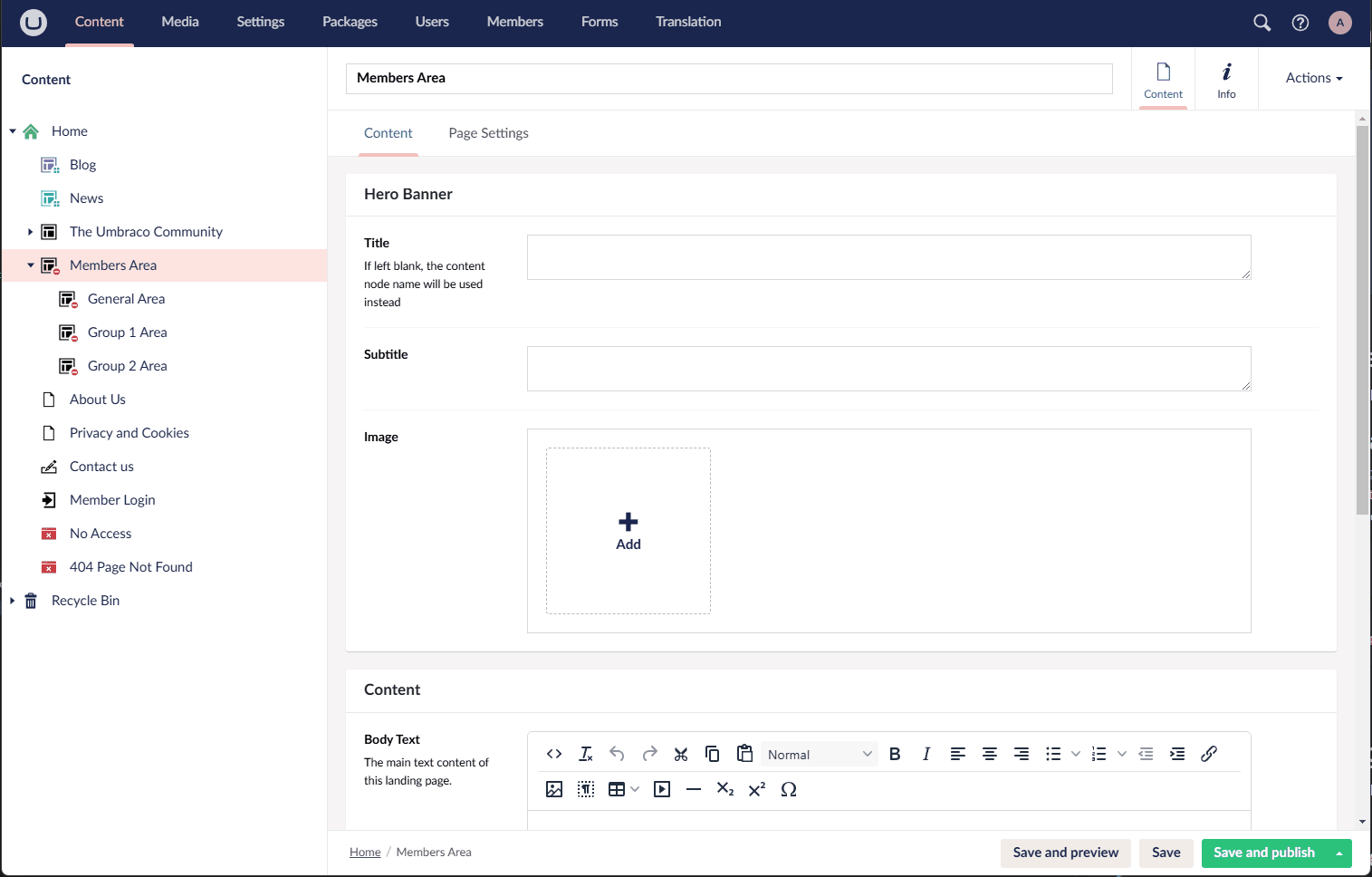Click the Subtitle text field
This screenshot has height=877, width=1372.
coord(889,369)
